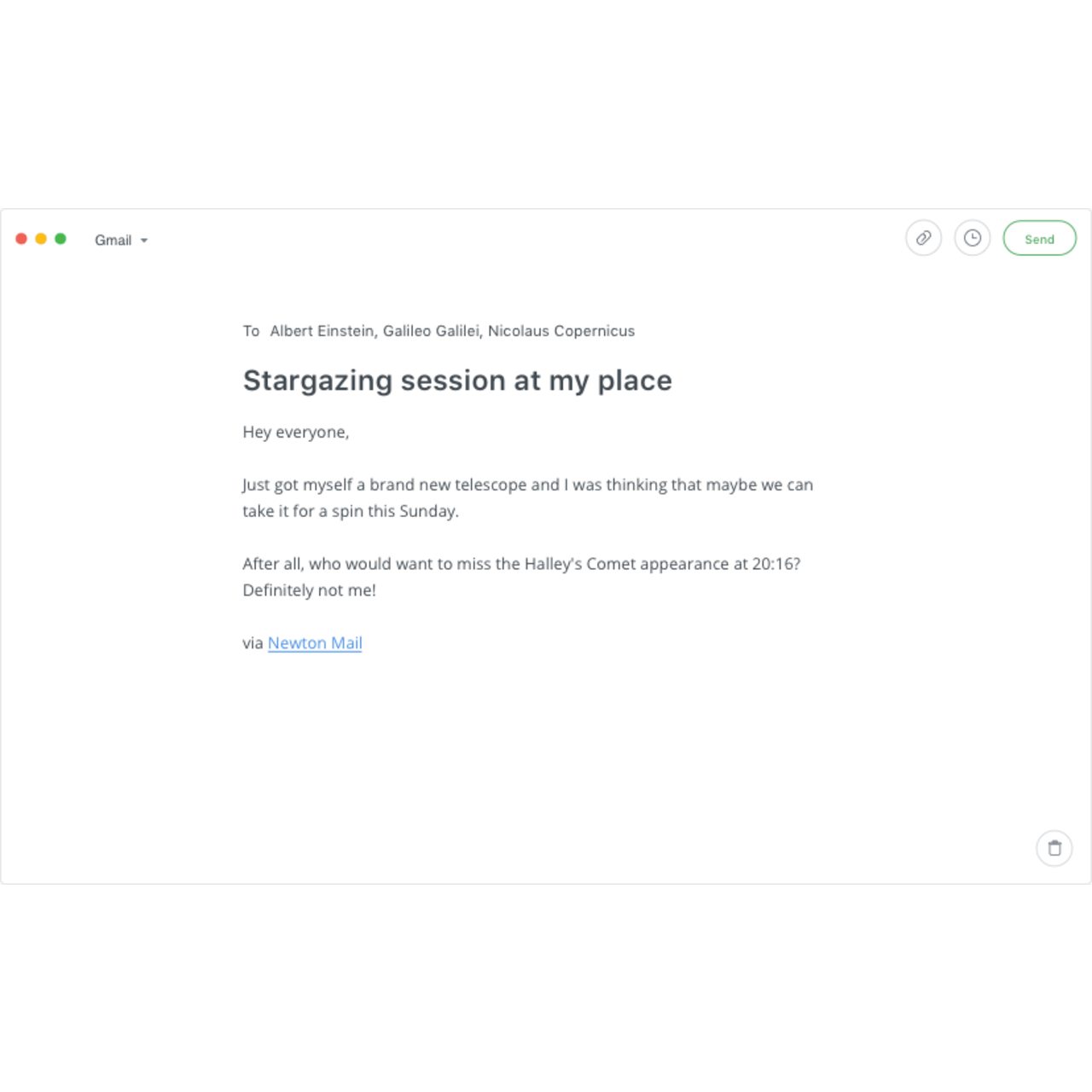The width and height of the screenshot is (1092, 1092).
Task: Minimize the window with yellow button
Action: [41, 239]
